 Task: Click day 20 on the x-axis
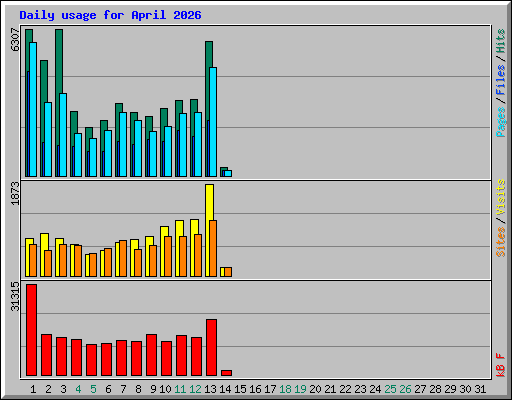(x=315, y=389)
